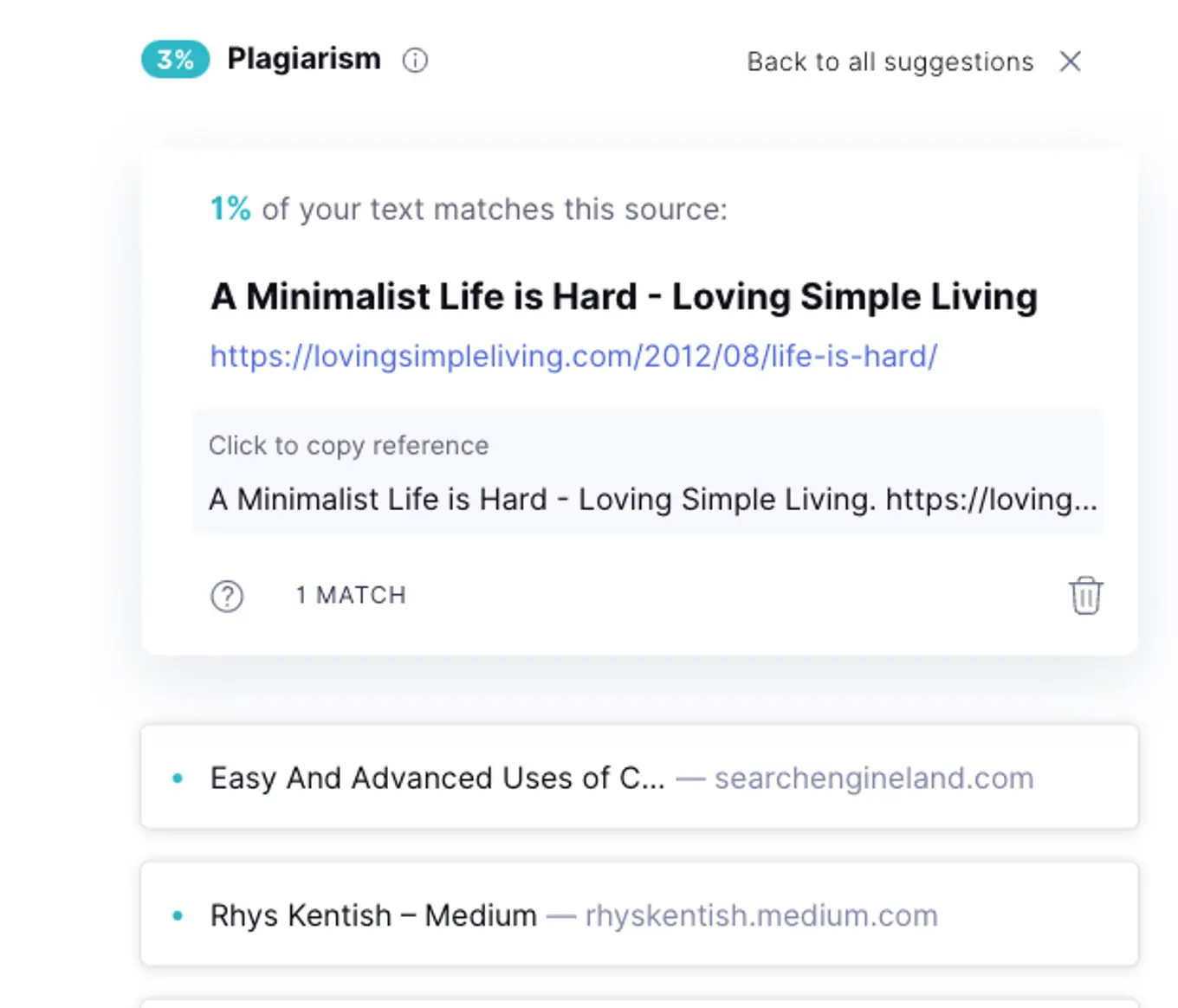Viewport: 1178px width, 1008px height.
Task: Copy the Minimalist Life reference text
Action: (652, 500)
